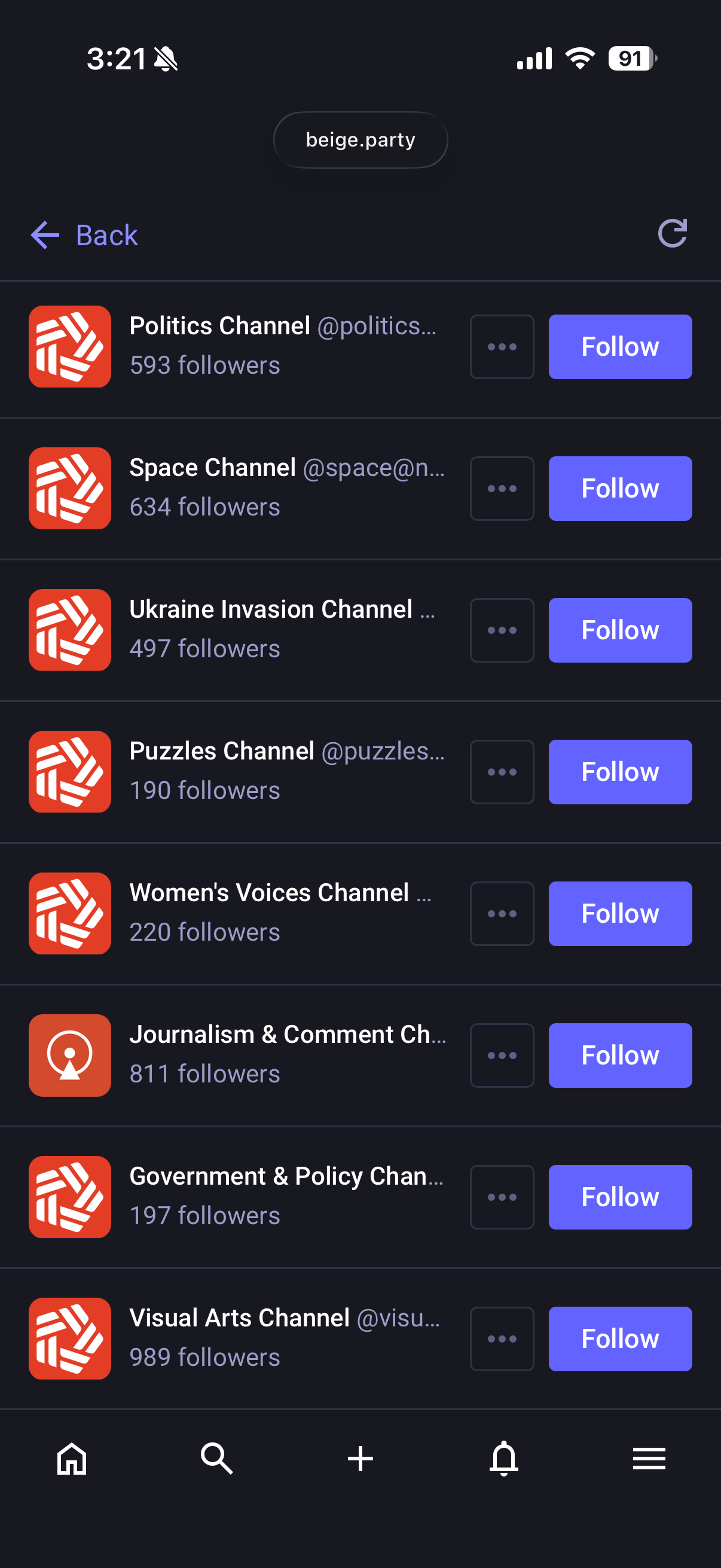Screen dimensions: 721x1568
Task: Open the beige.party instance pill
Action: coord(360,140)
